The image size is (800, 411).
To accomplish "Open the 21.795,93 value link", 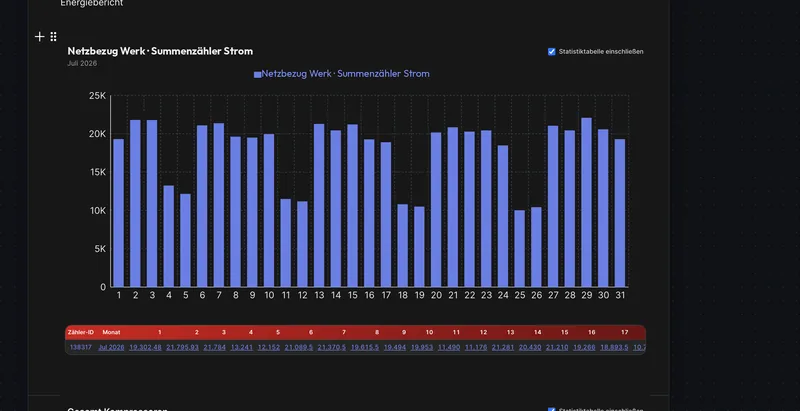I will coord(182,347).
